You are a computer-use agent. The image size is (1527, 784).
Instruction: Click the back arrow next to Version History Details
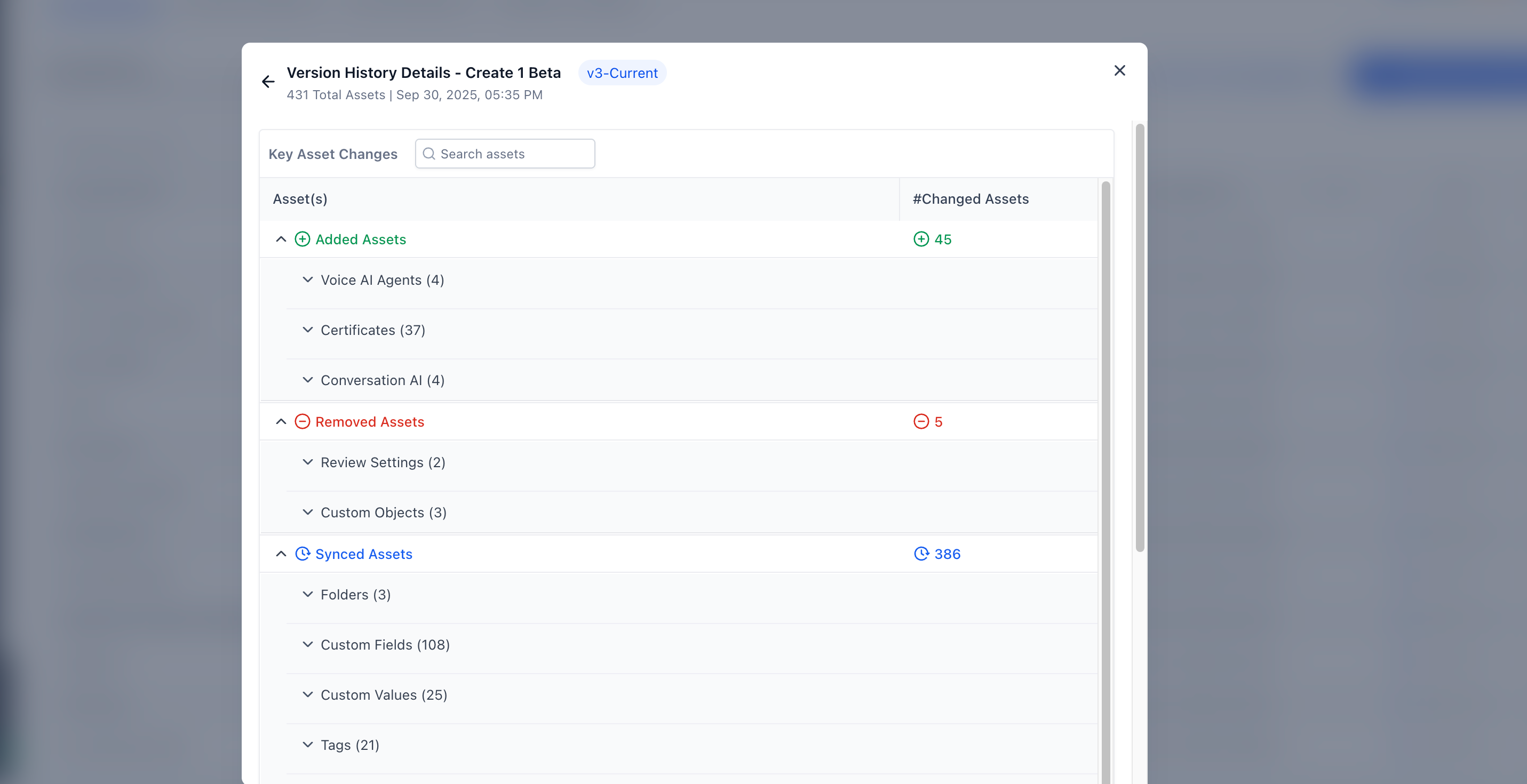268,81
